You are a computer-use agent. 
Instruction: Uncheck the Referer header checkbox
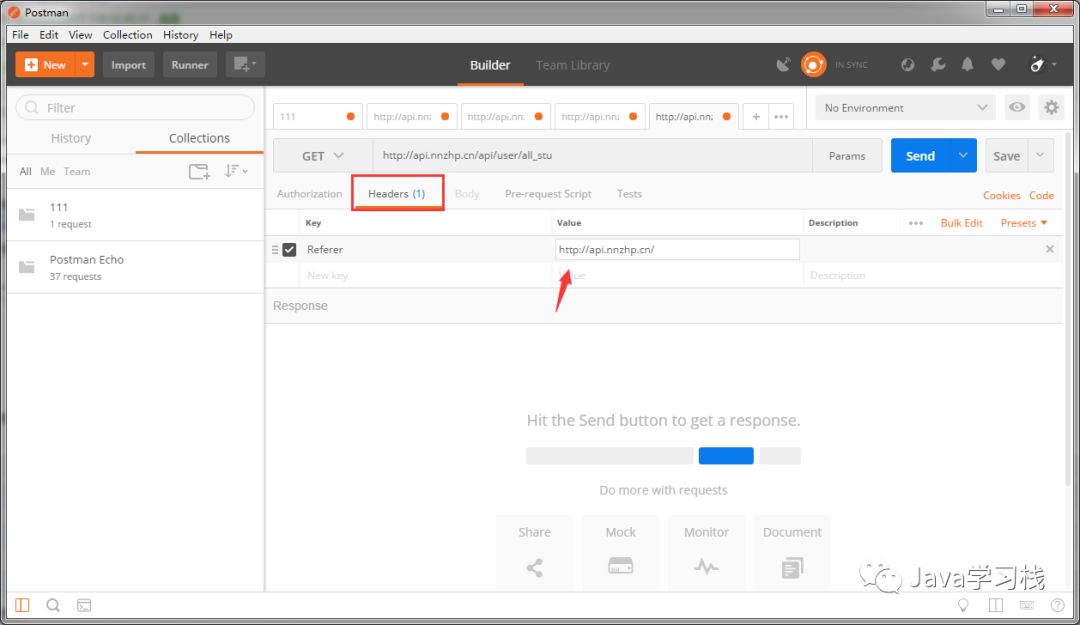coord(289,249)
